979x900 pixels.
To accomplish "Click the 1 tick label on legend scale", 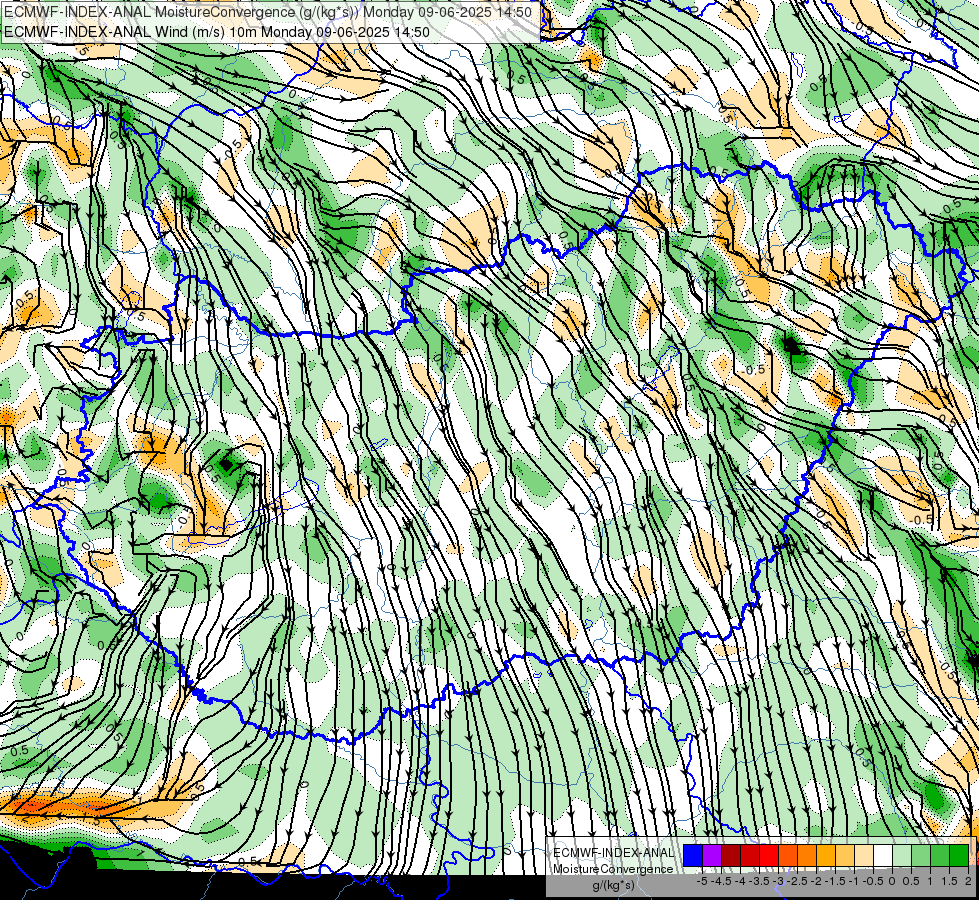I will (x=930, y=881).
